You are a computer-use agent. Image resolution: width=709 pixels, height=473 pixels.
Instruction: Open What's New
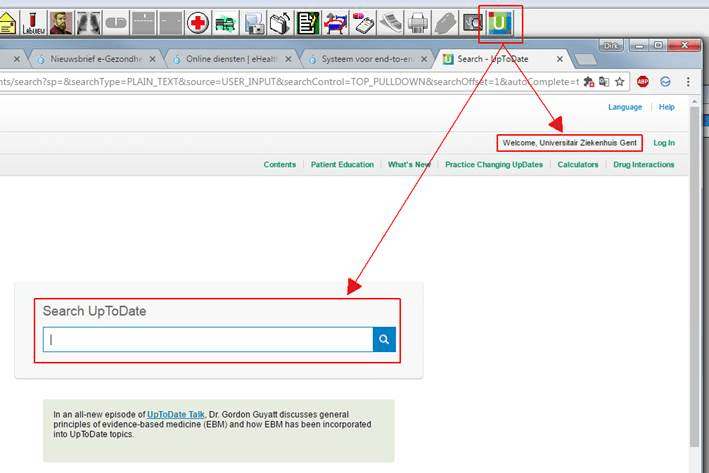[409, 165]
